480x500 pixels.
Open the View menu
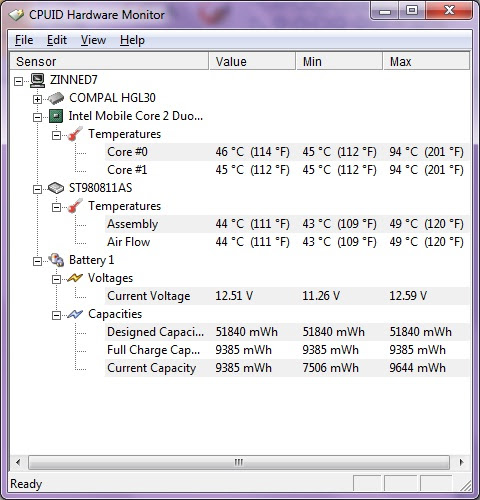[x=93, y=40]
